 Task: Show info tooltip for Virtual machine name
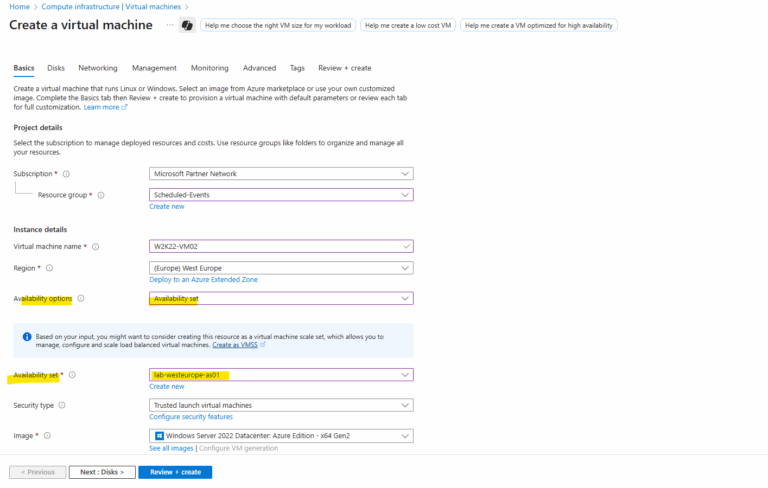[x=96, y=246]
